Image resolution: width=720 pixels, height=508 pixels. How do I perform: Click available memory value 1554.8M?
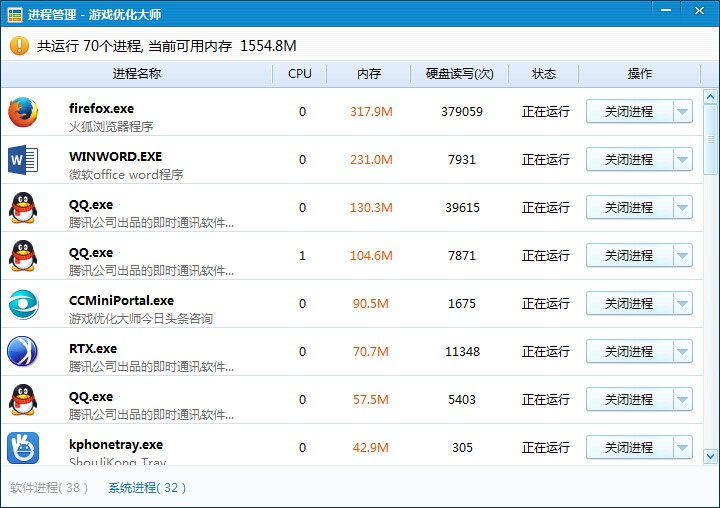pyautogui.click(x=268, y=45)
